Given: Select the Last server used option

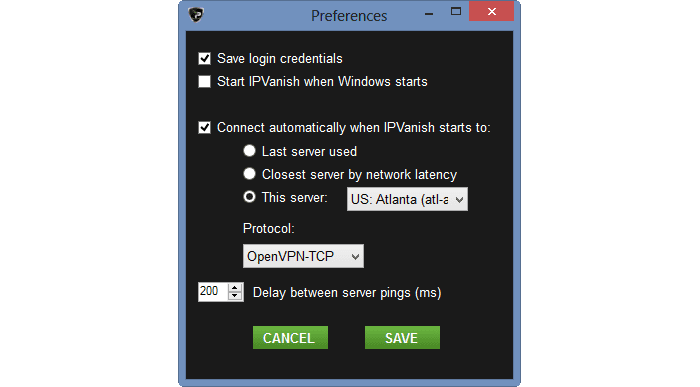Looking at the screenshot, I should pos(249,151).
